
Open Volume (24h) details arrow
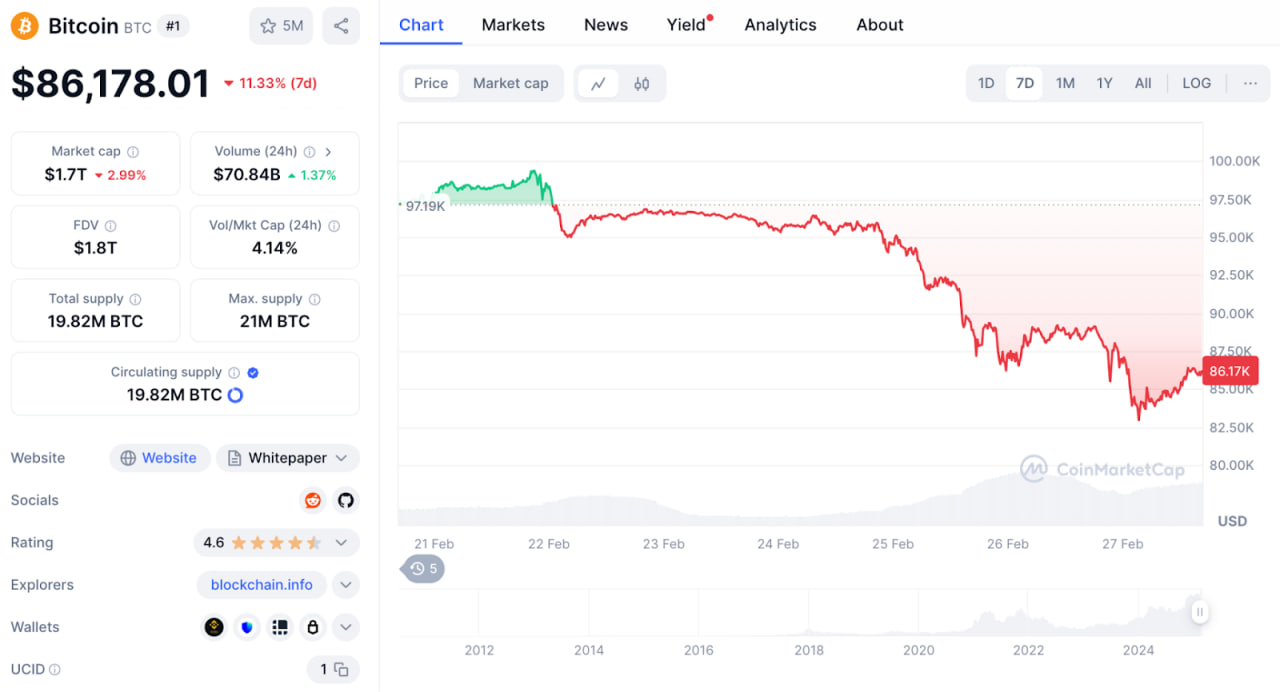[328, 152]
